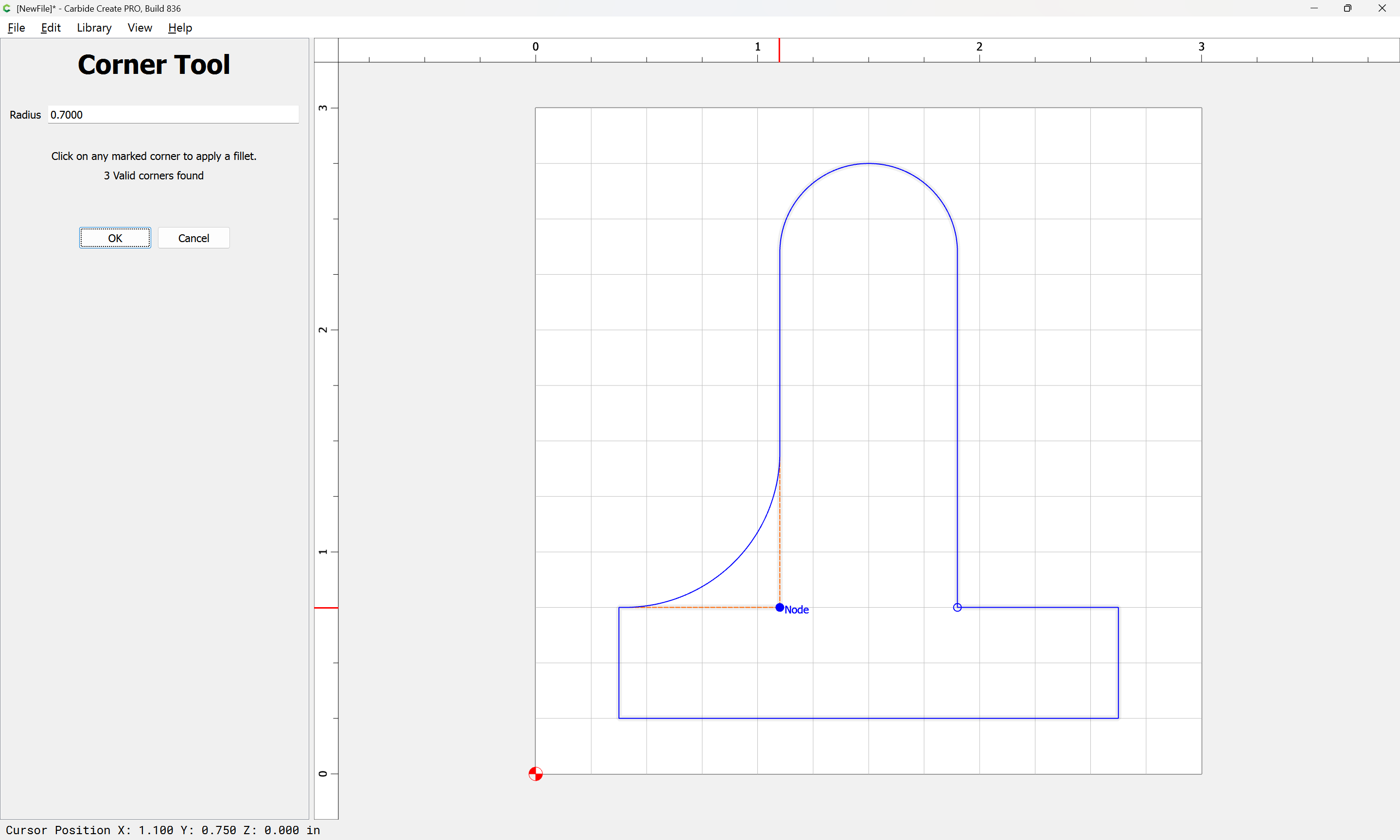Minimize the Carbide Create window
Viewport: 1400px width, 840px height.
[x=1313, y=8]
